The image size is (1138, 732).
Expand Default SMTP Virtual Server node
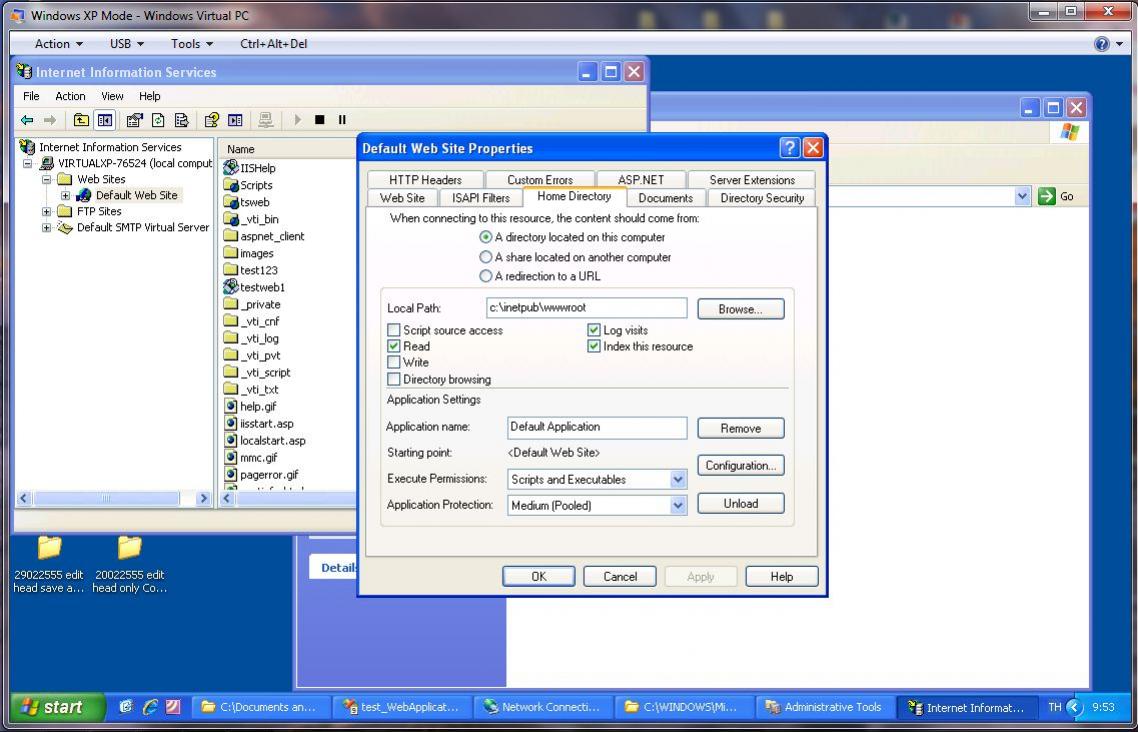[46, 227]
